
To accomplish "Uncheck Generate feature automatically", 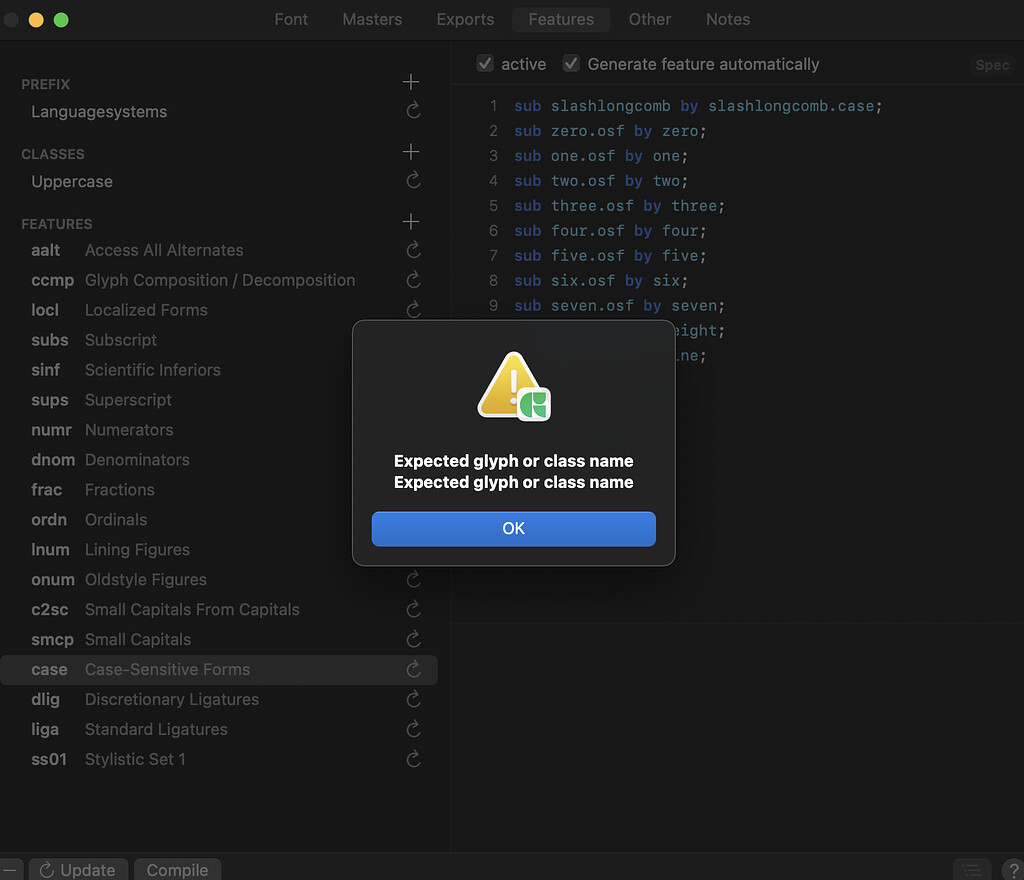I will pyautogui.click(x=571, y=64).
